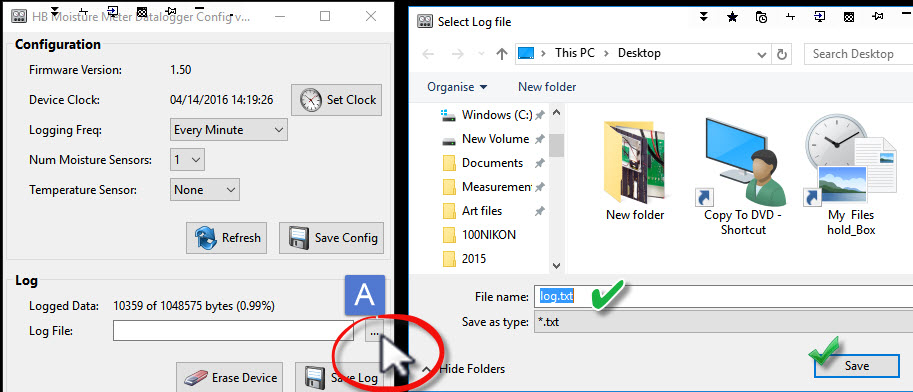The width and height of the screenshot is (913, 392).
Task: Go up one folder level arrow
Action: [x=502, y=54]
